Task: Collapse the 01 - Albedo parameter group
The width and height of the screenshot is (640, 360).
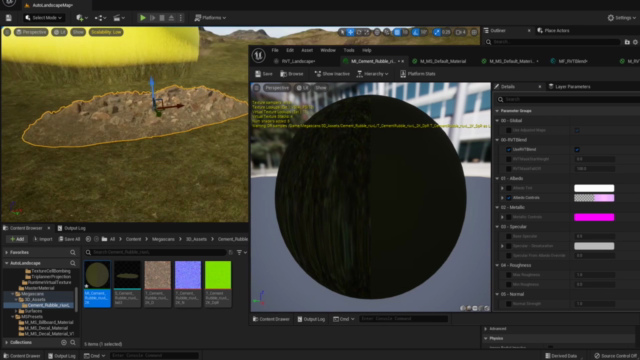Action: [x=497, y=179]
